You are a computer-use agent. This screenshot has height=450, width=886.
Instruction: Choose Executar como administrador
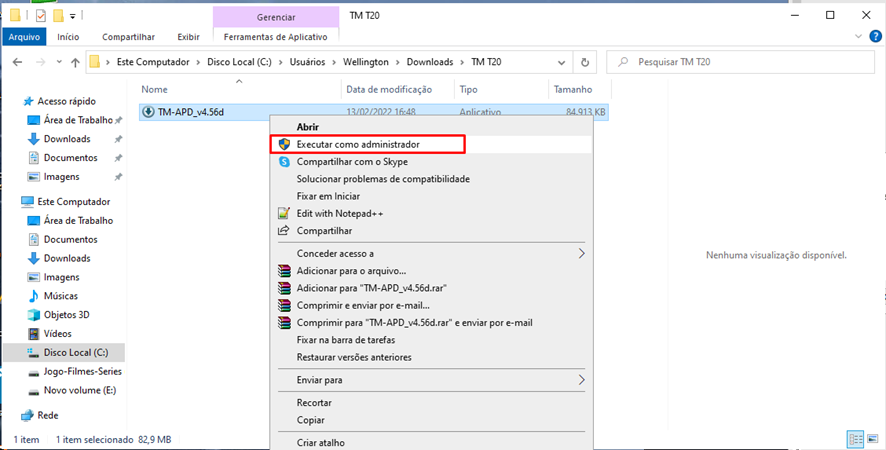[x=432, y=144]
